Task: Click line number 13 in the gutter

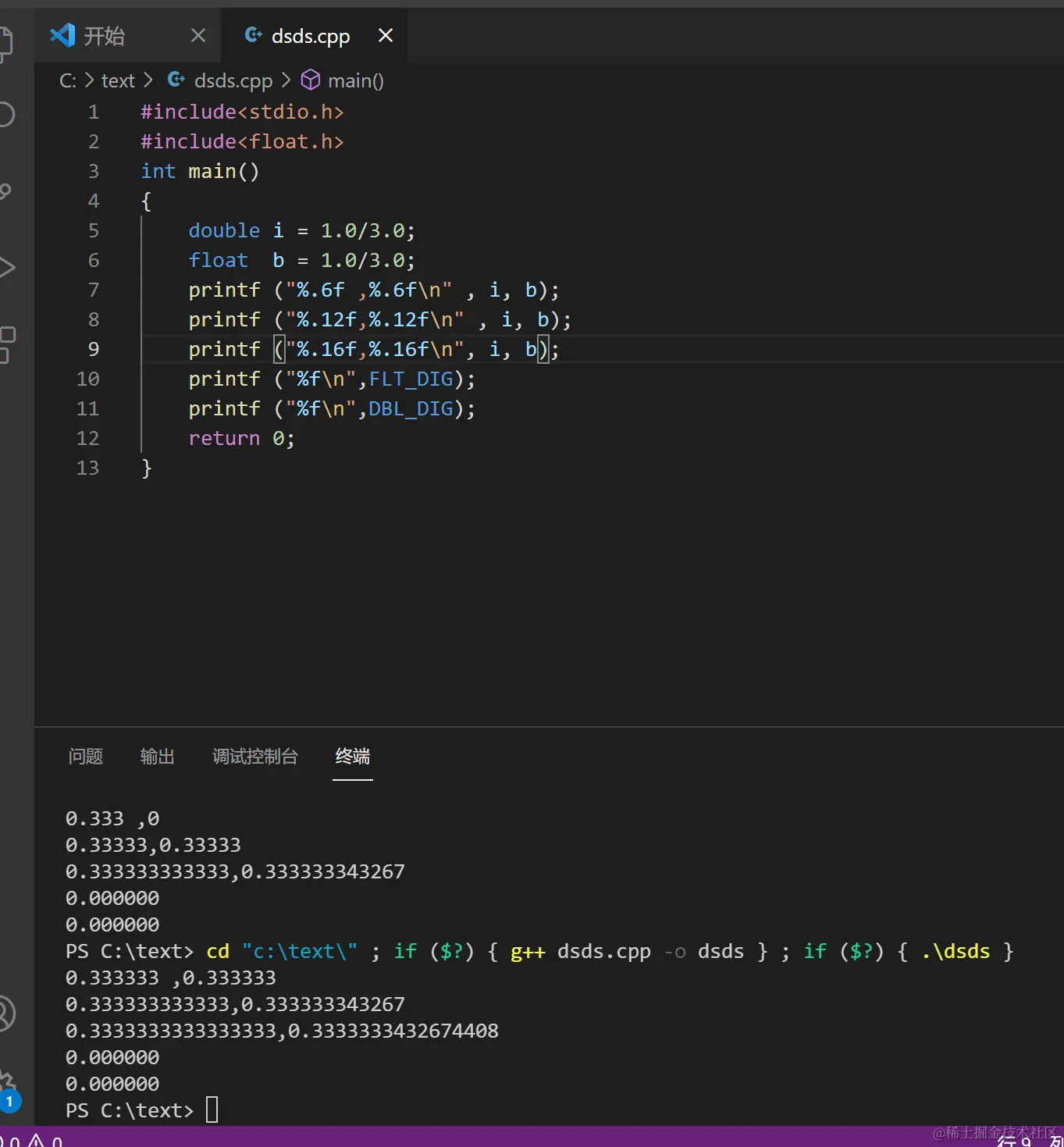Action: click(88, 468)
